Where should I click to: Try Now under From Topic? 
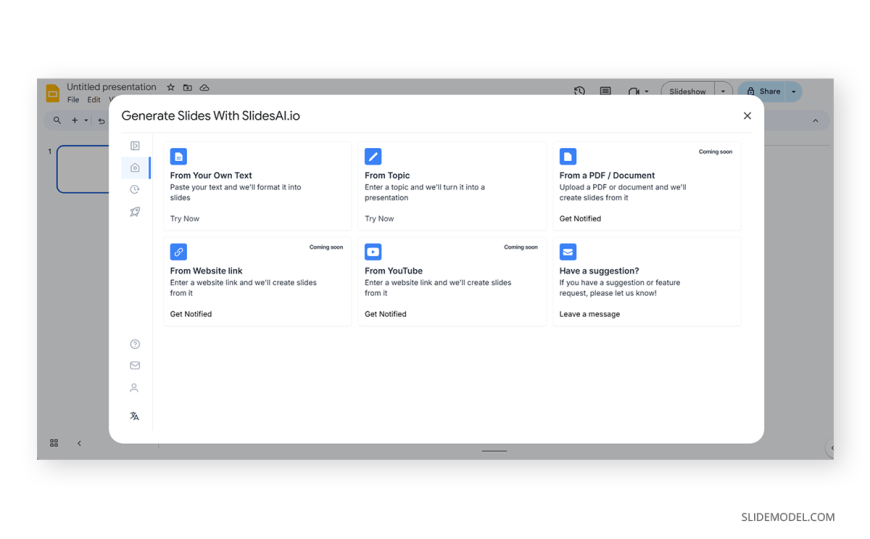(x=380, y=219)
